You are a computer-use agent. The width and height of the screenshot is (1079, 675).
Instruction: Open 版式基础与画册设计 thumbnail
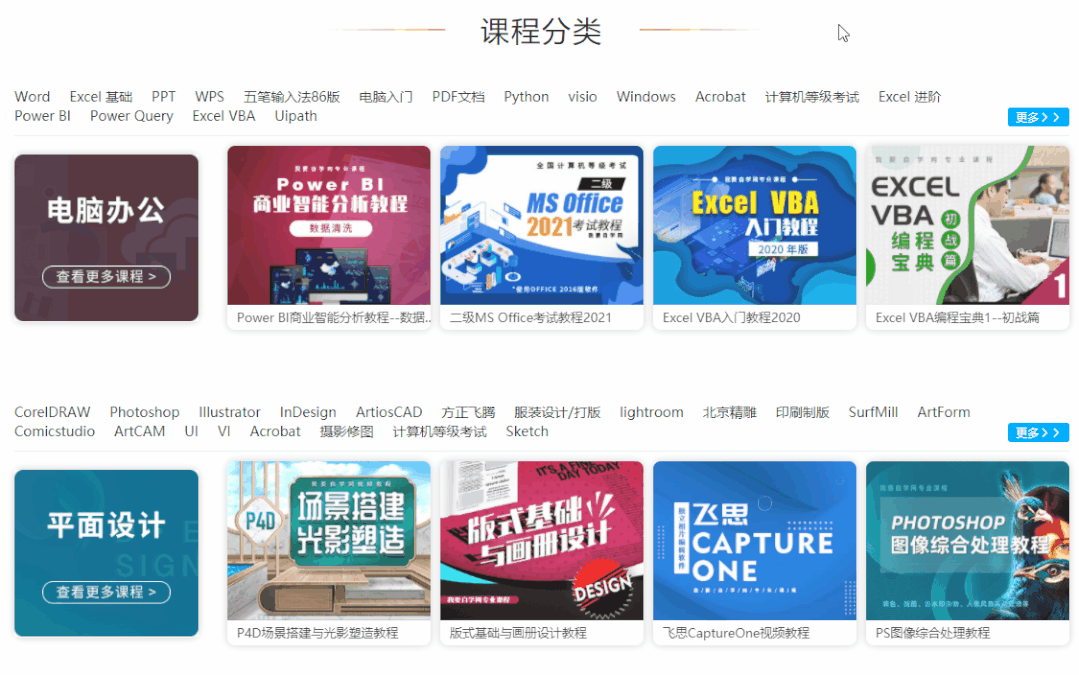click(542, 540)
